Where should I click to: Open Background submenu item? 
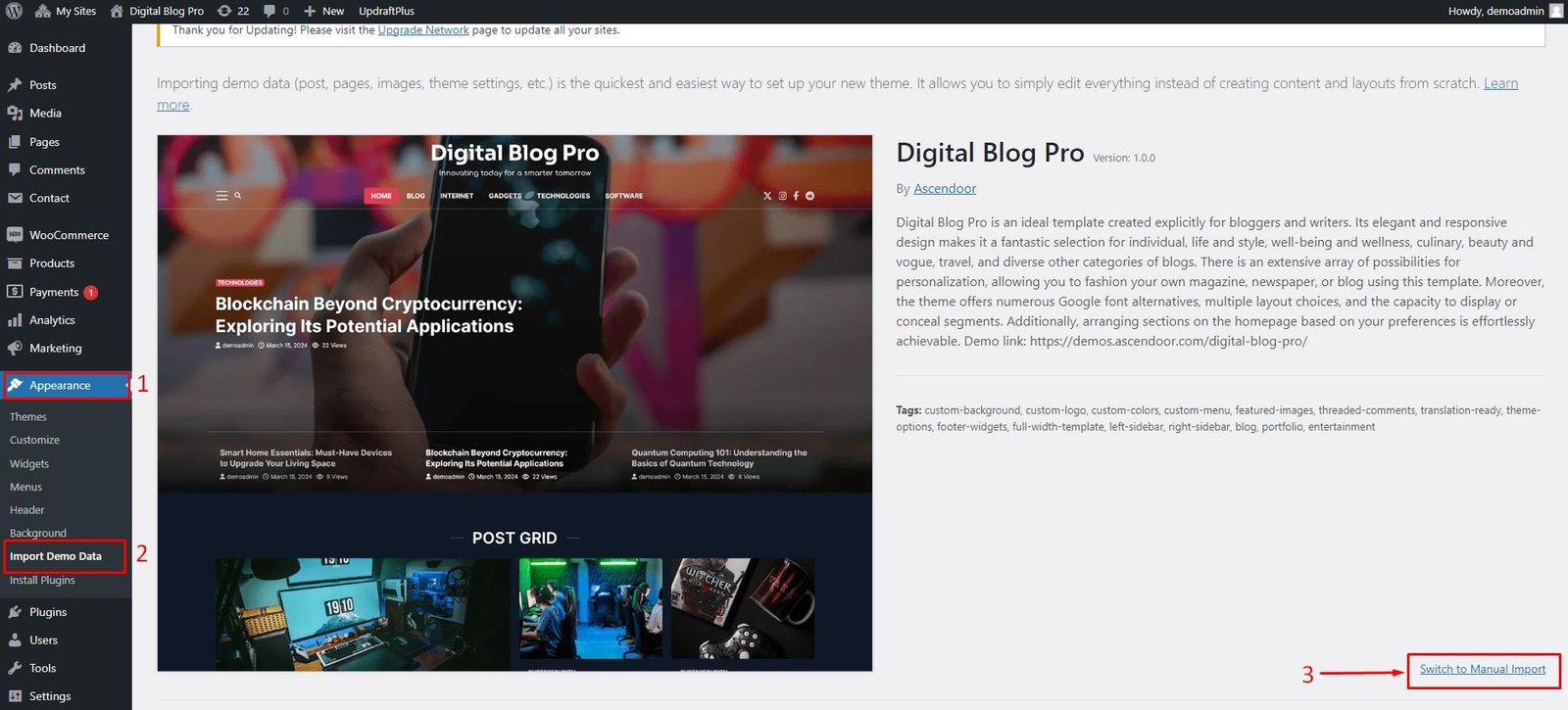[x=38, y=534]
